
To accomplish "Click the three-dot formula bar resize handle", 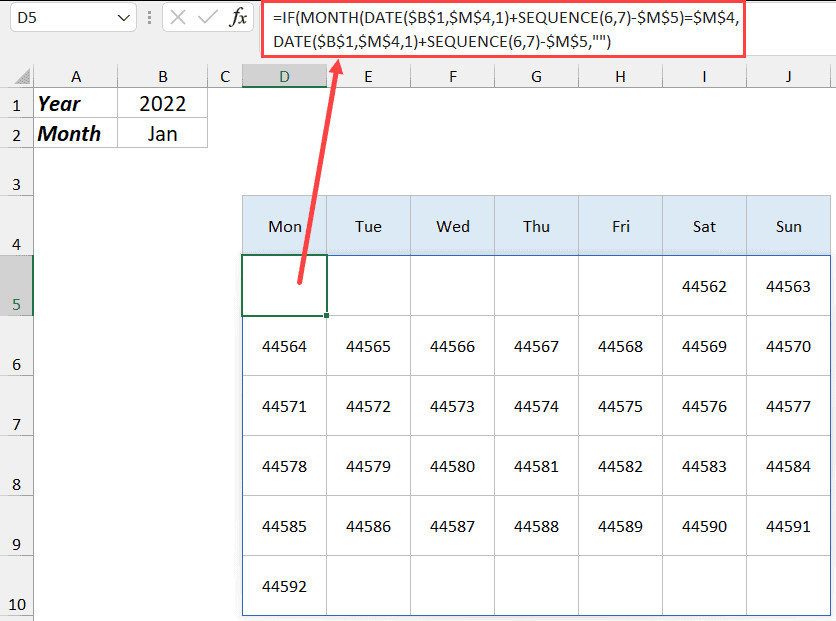I will [x=149, y=18].
